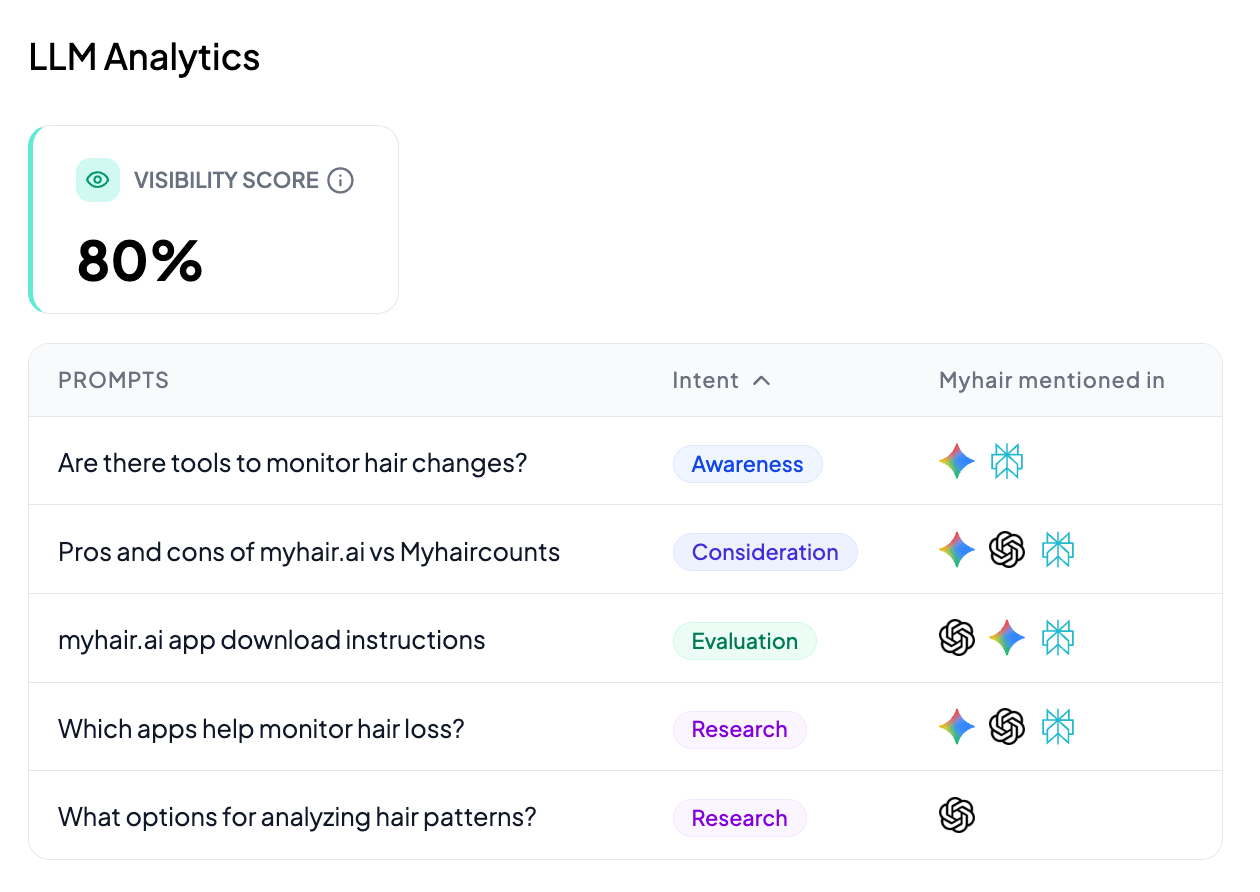The height and width of the screenshot is (892, 1260).
Task: Click the Gemini icon for hair changes prompt
Action: (x=956, y=461)
